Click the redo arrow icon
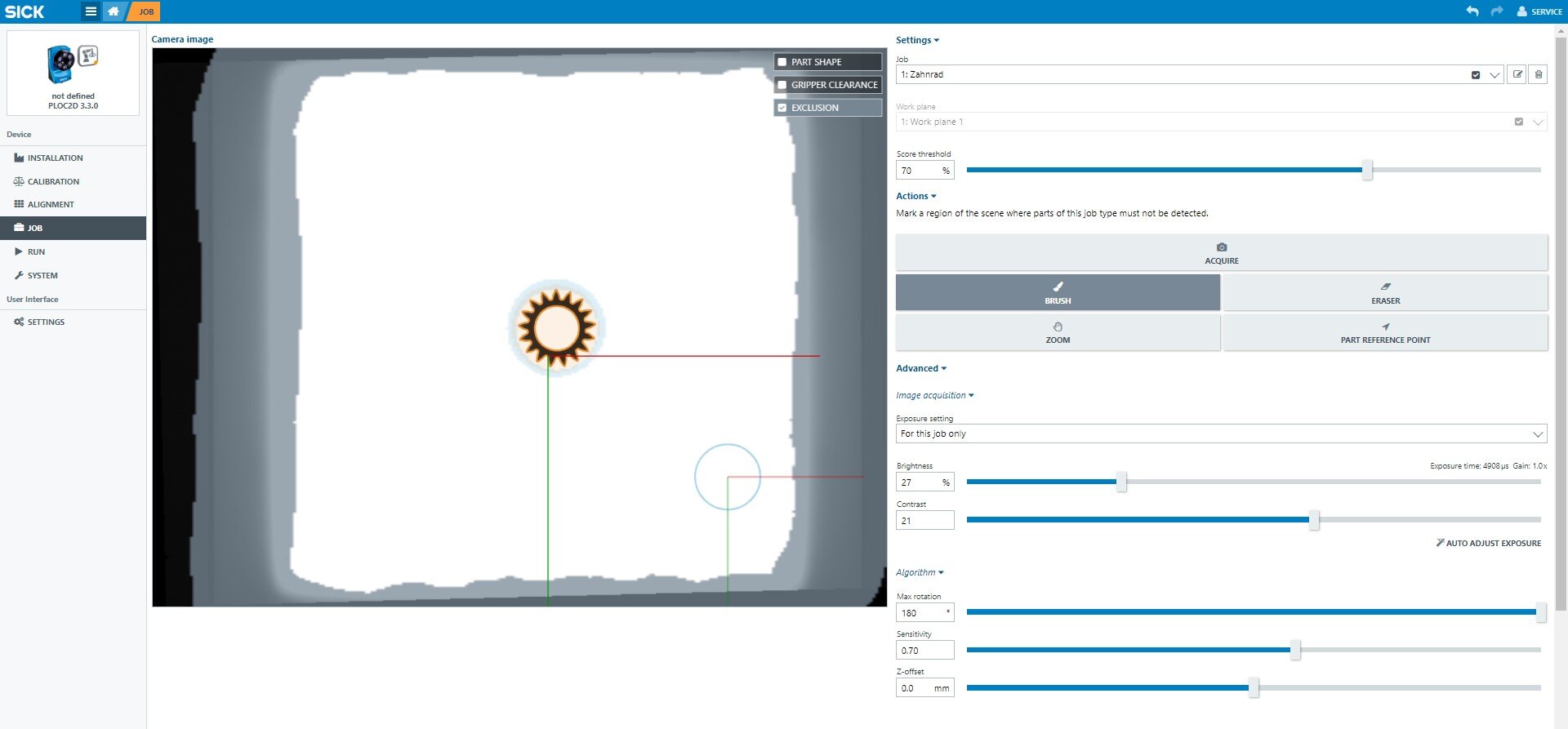Image resolution: width=1568 pixels, height=729 pixels. pos(1496,11)
